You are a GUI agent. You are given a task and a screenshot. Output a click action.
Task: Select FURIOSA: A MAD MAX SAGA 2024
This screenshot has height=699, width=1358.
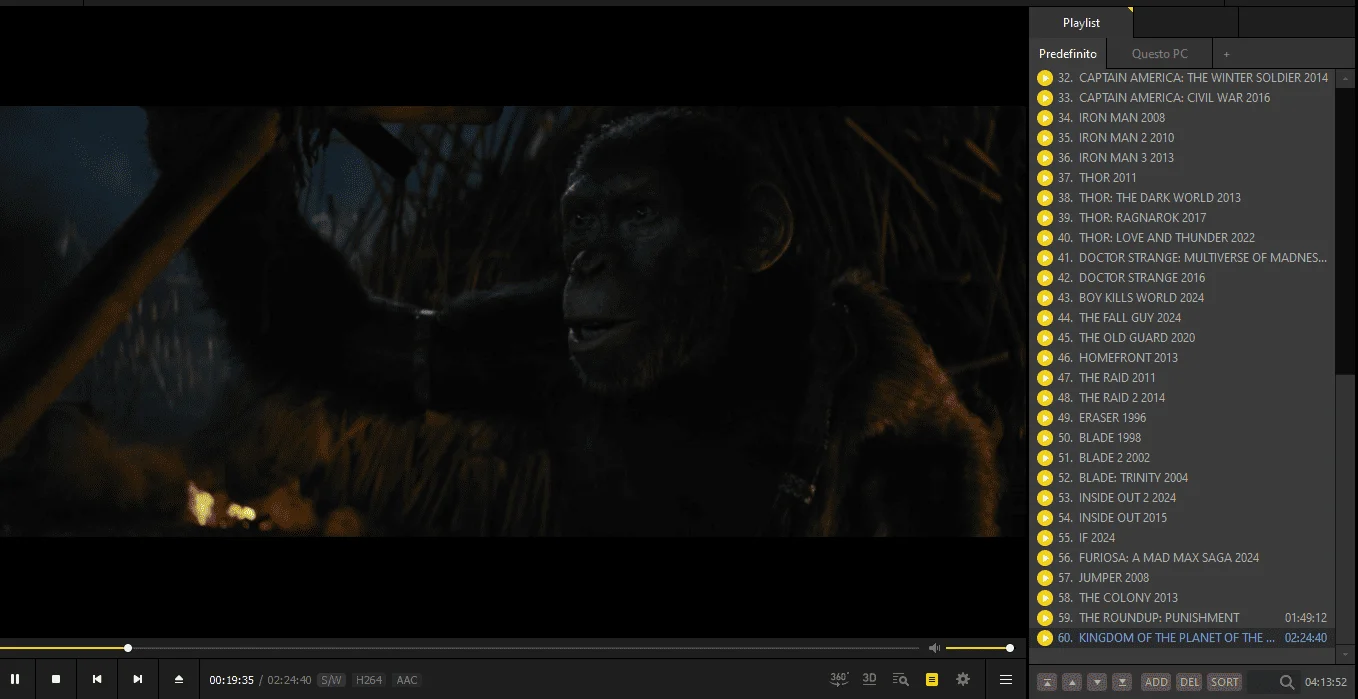click(1183, 558)
